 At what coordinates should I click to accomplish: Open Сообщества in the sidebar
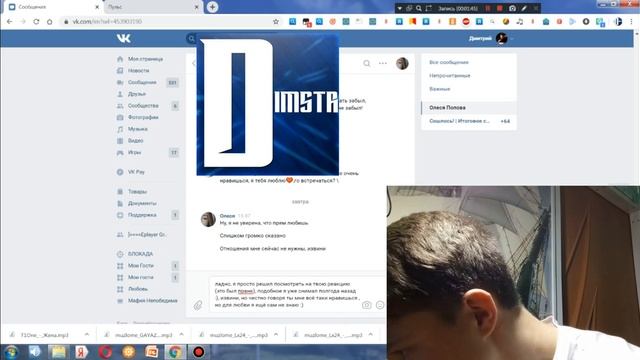[143, 106]
